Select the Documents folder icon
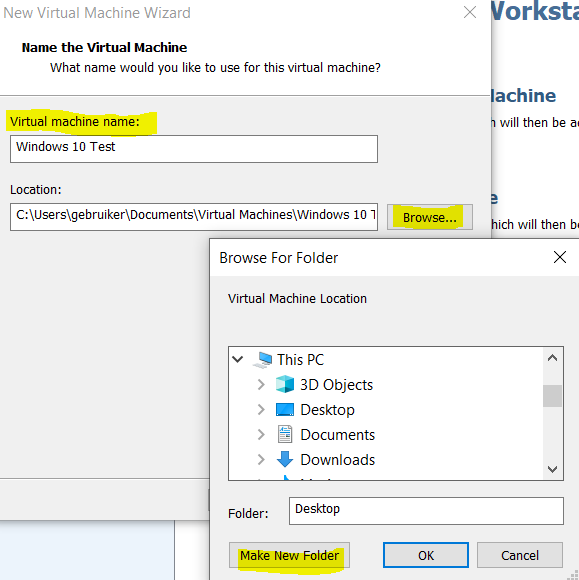 click(285, 434)
